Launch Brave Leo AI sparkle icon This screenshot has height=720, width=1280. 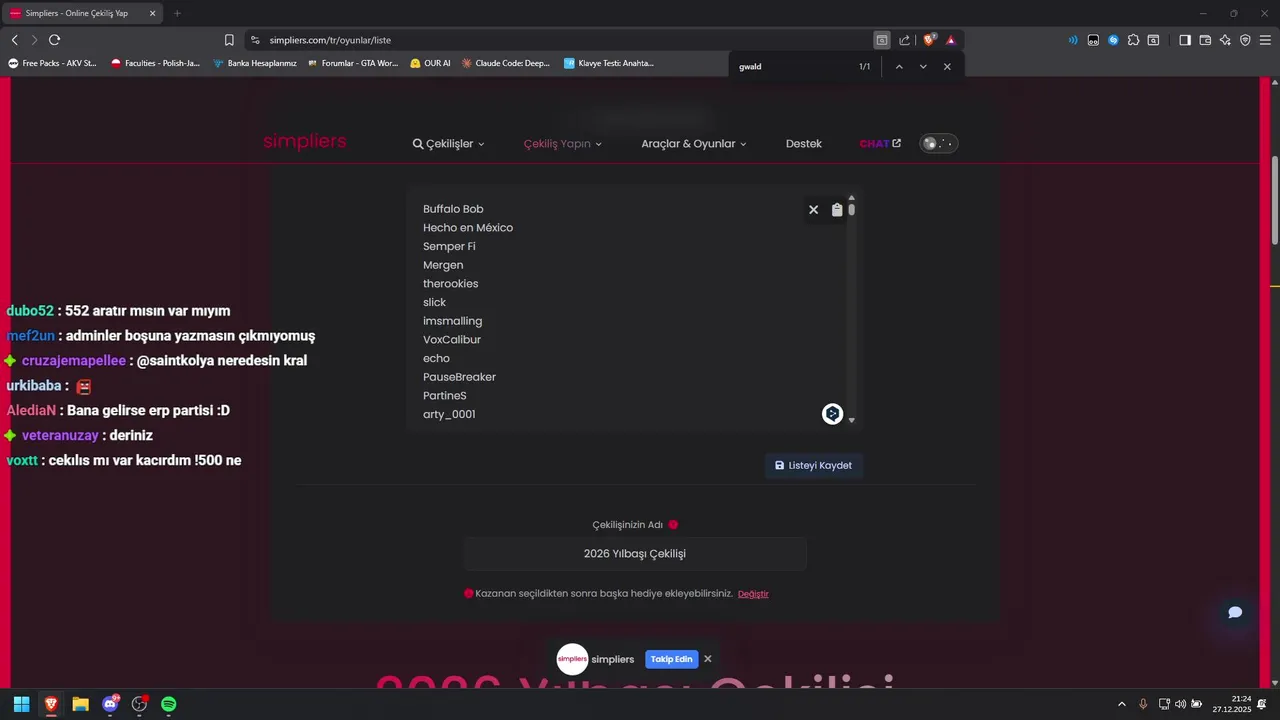[x=1225, y=40]
